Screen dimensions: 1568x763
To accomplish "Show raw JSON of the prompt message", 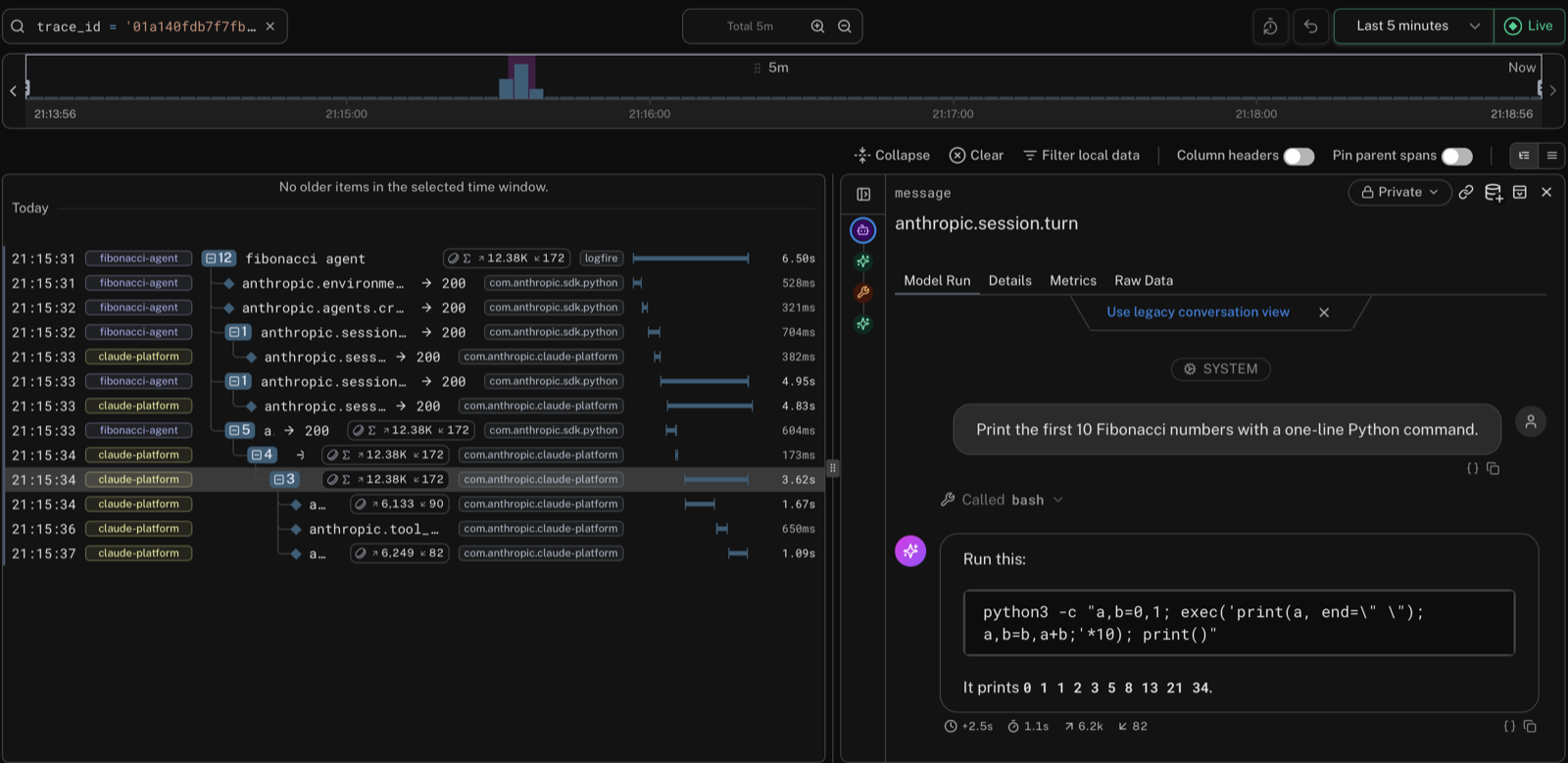I will click(1472, 469).
